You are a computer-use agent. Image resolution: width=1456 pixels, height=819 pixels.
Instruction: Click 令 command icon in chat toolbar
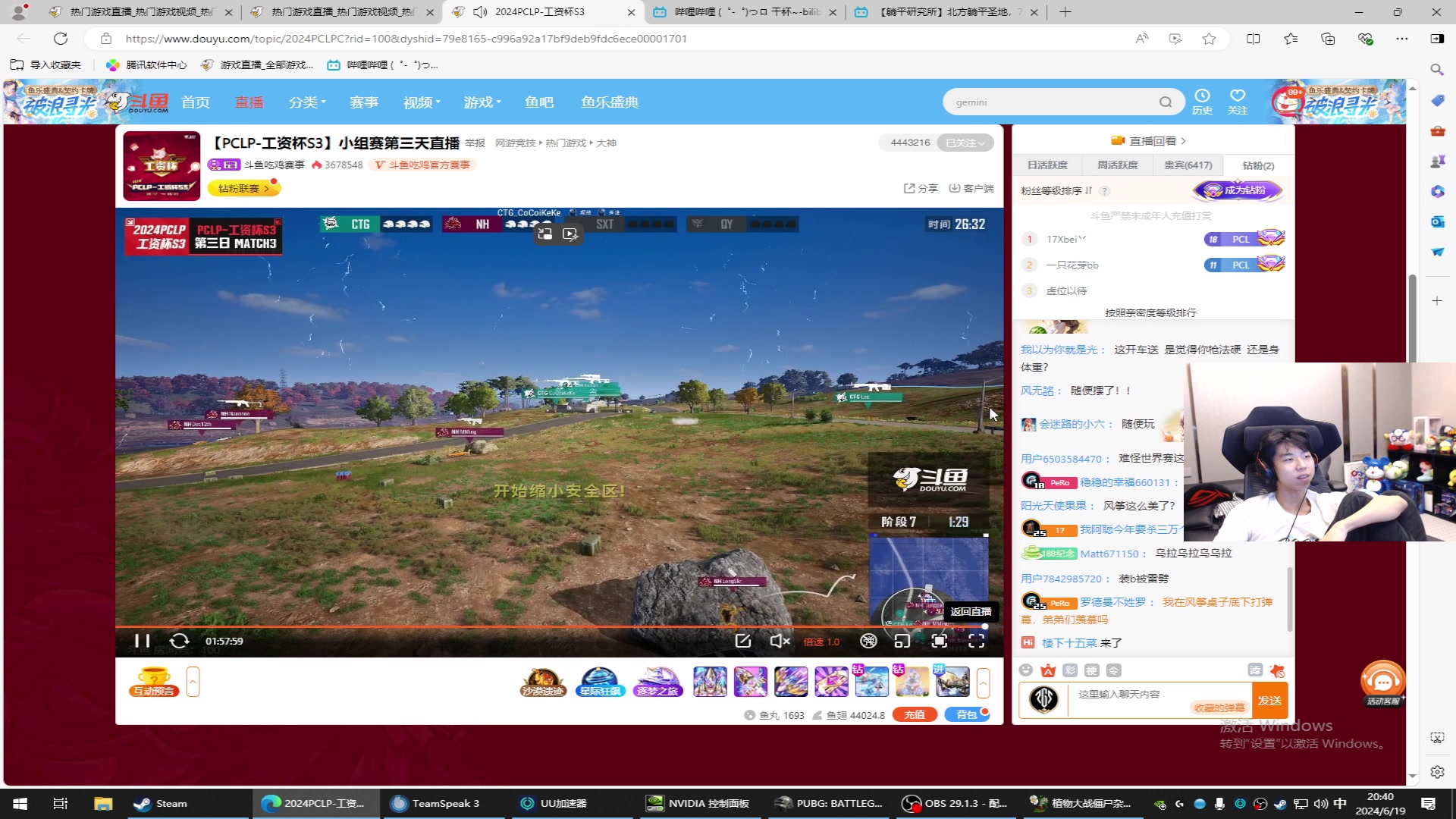coord(1114,670)
